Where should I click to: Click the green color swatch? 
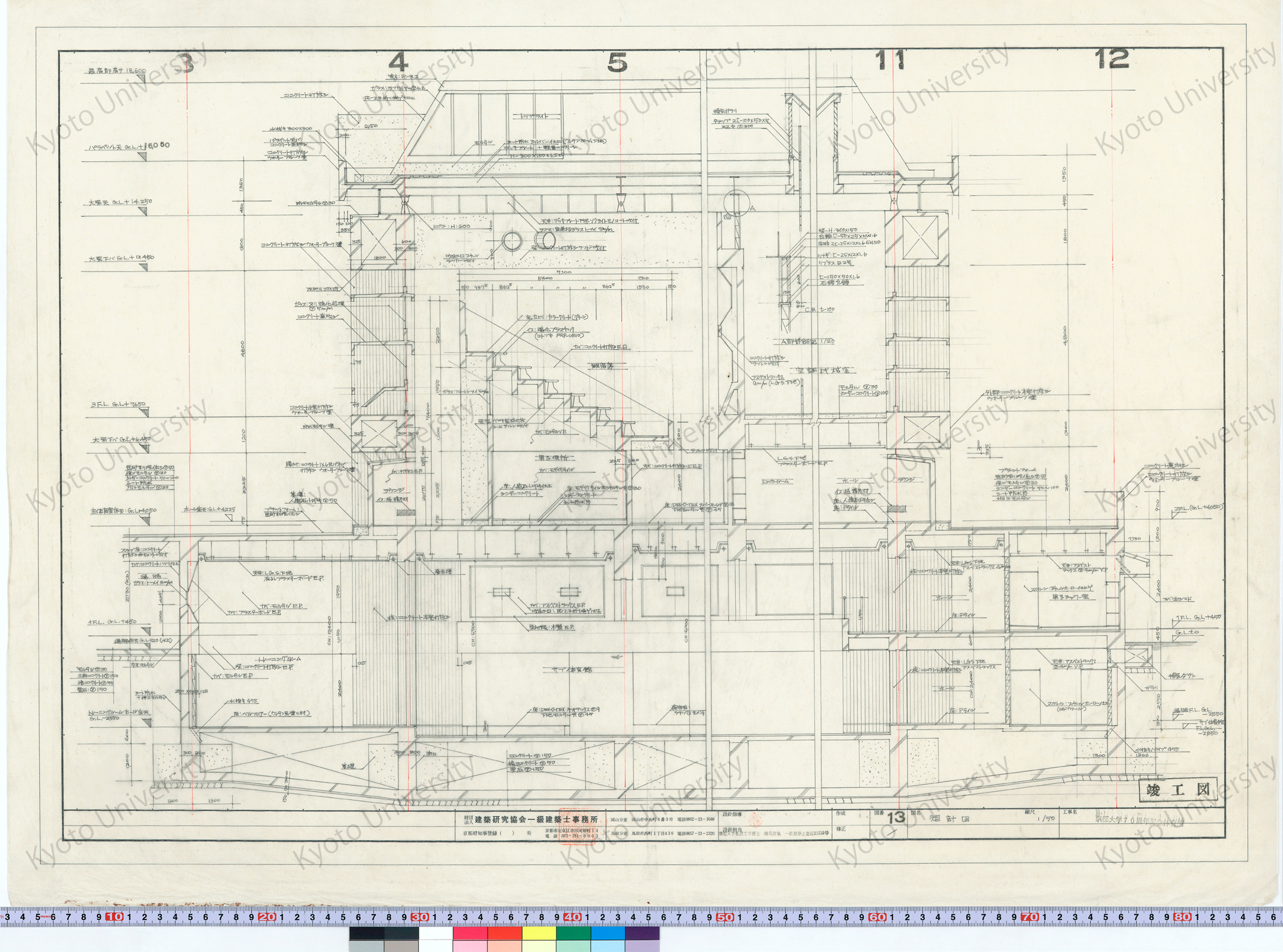(573, 934)
